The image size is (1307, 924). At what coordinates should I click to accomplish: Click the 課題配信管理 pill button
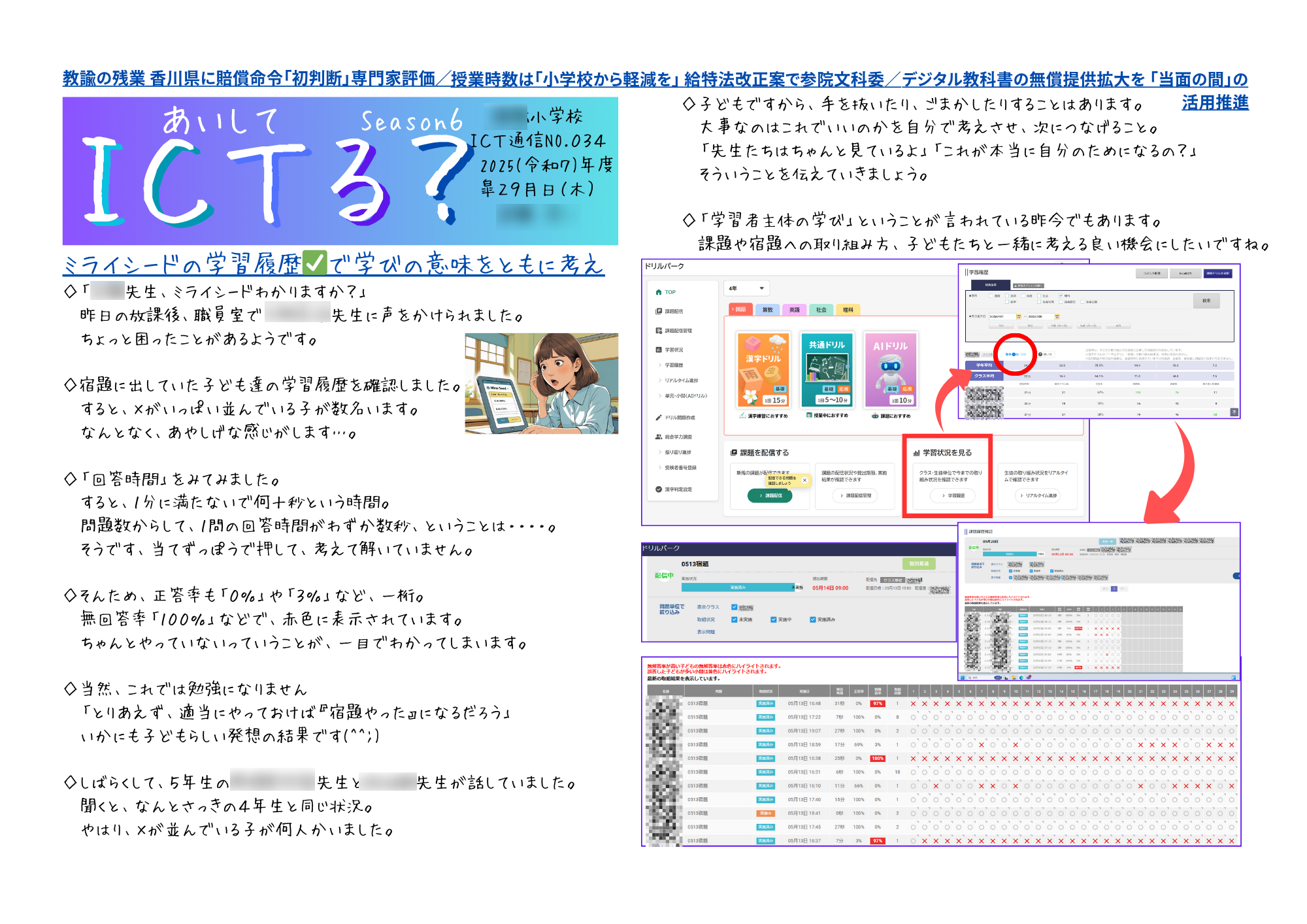tap(855, 496)
